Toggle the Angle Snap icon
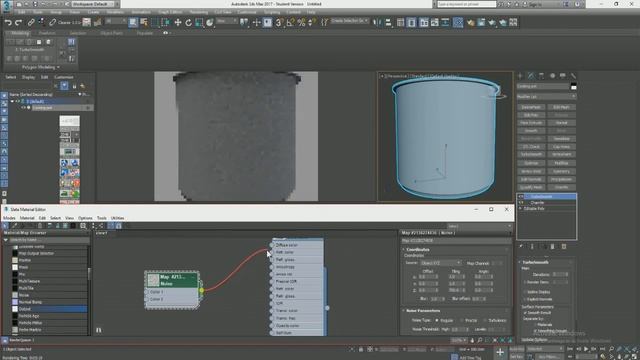 click(290, 22)
